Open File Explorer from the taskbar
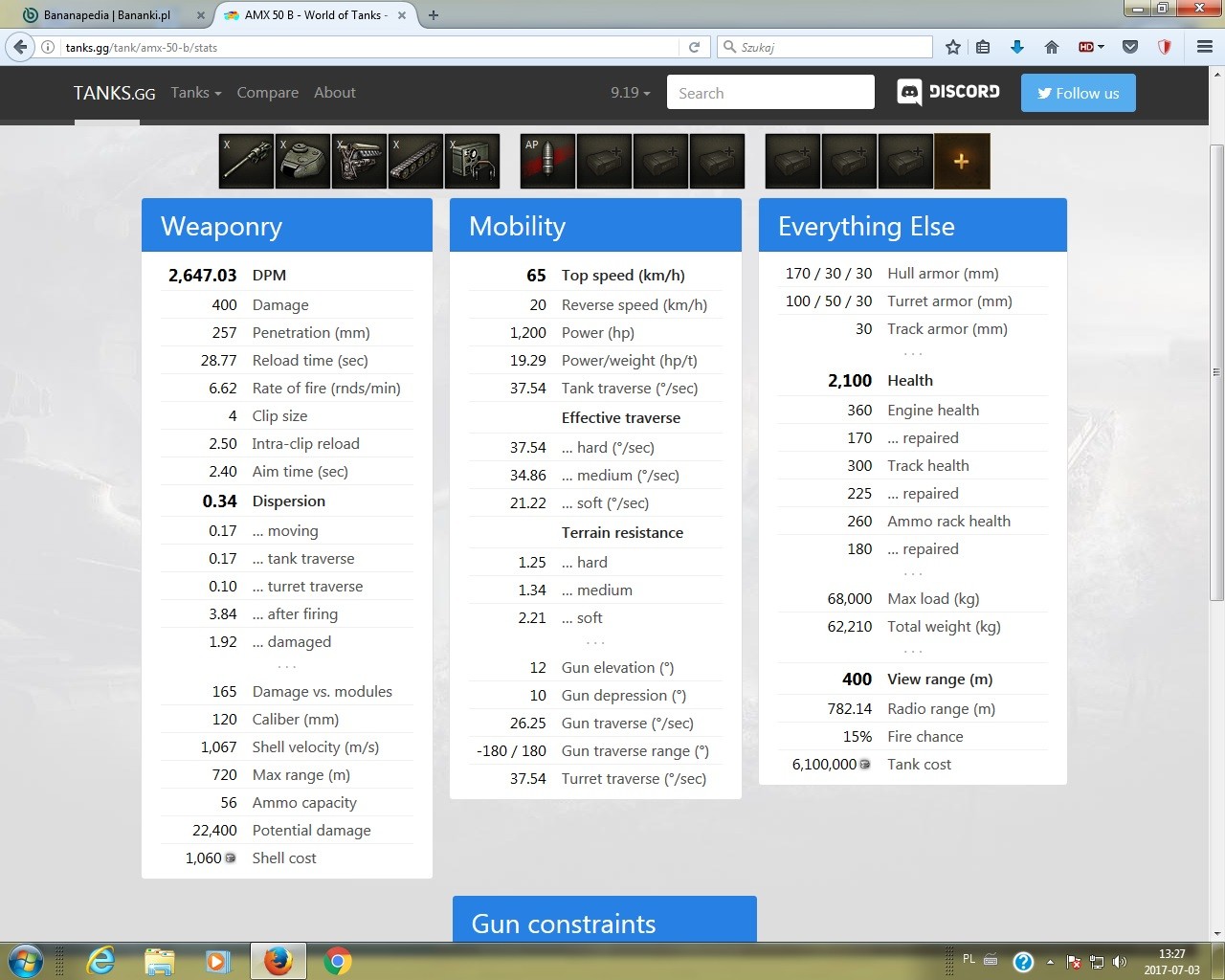Image resolution: width=1225 pixels, height=980 pixels. point(160,961)
